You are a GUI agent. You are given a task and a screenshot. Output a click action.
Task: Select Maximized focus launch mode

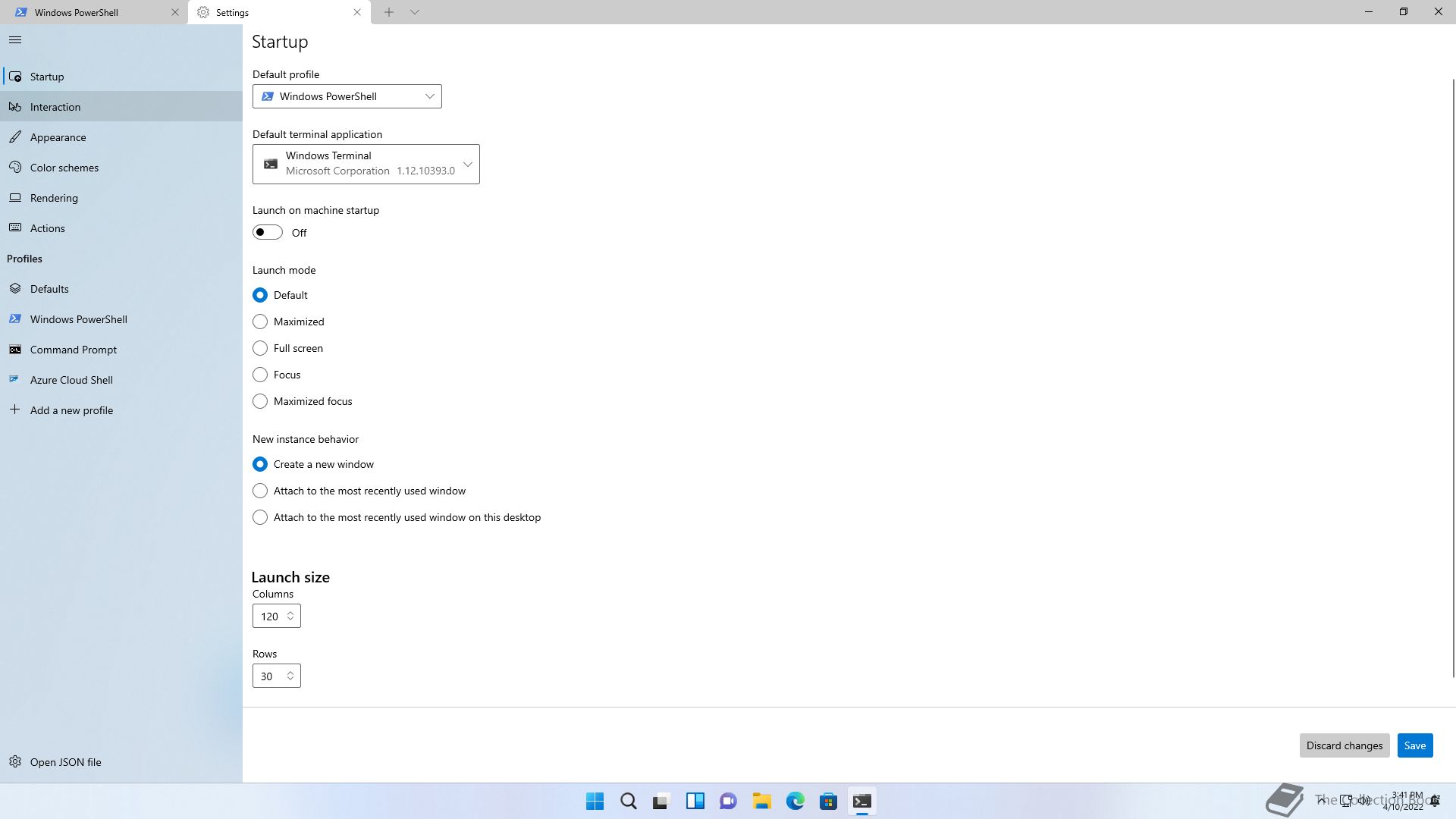[x=260, y=401]
